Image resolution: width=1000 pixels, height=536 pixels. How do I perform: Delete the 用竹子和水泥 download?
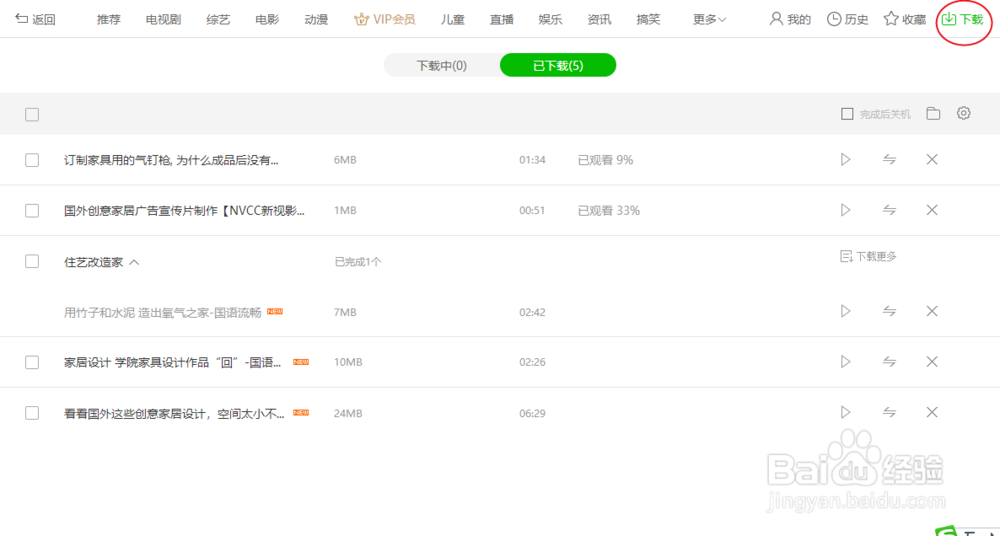(x=932, y=311)
